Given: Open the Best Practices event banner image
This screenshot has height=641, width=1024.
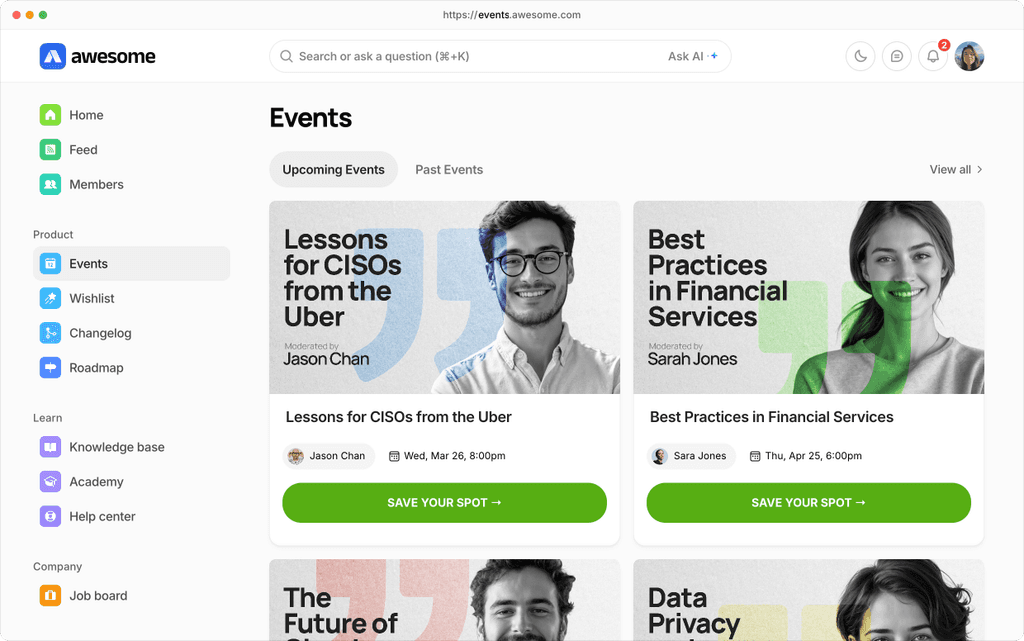Looking at the screenshot, I should [808, 297].
